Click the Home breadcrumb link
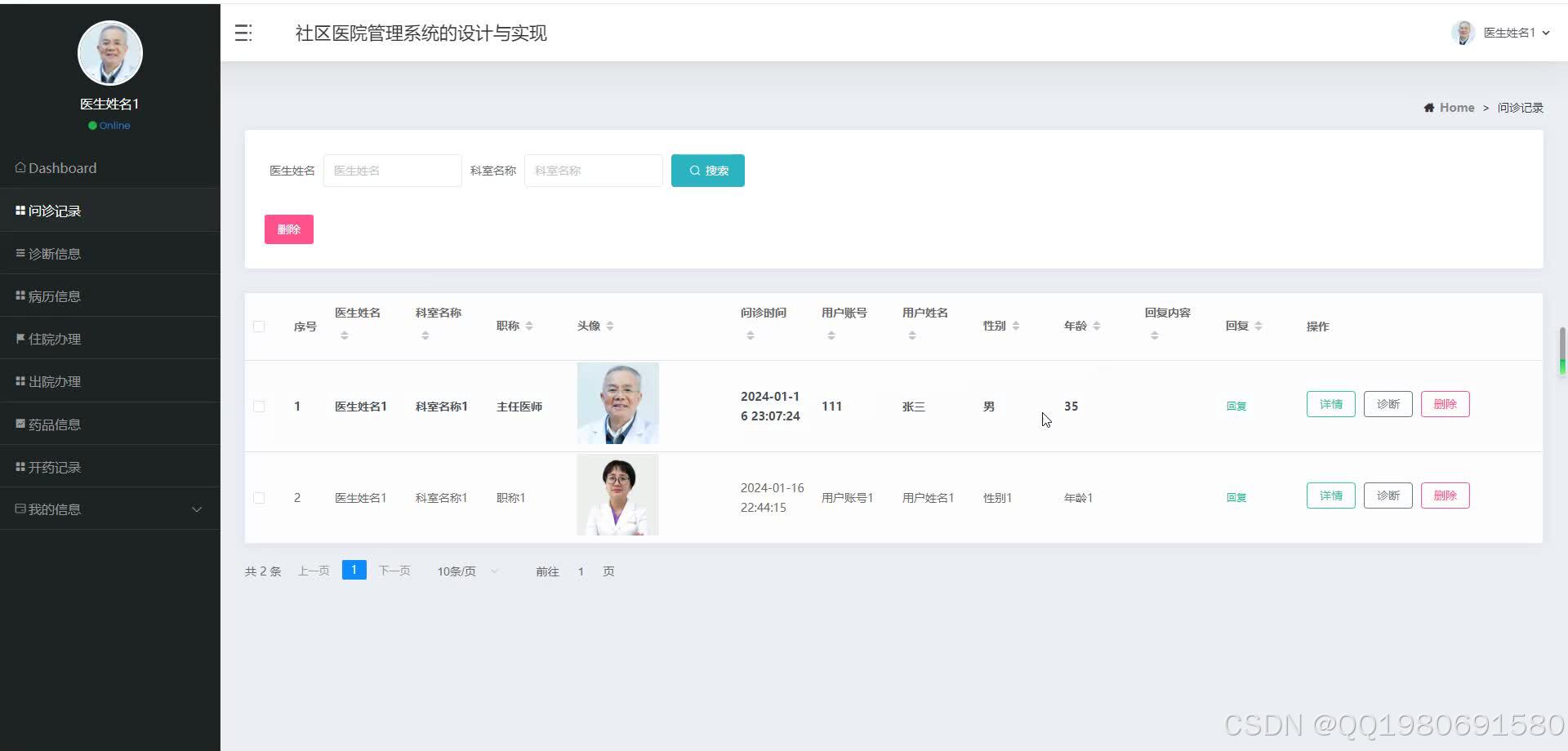The width and height of the screenshot is (1568, 751). point(1456,107)
